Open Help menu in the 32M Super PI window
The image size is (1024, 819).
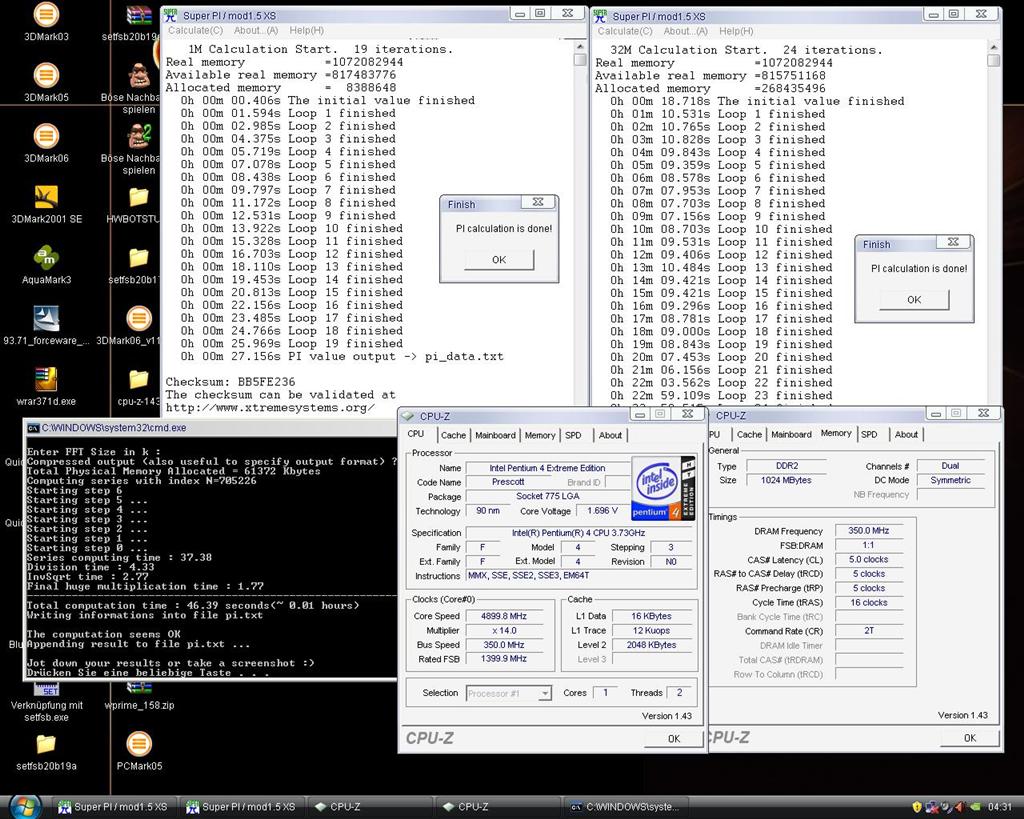pos(736,31)
